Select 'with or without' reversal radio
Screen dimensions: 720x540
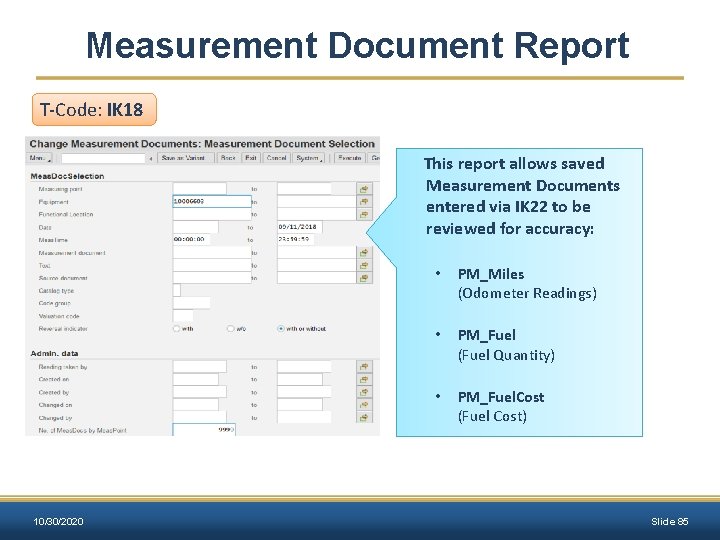[281, 329]
